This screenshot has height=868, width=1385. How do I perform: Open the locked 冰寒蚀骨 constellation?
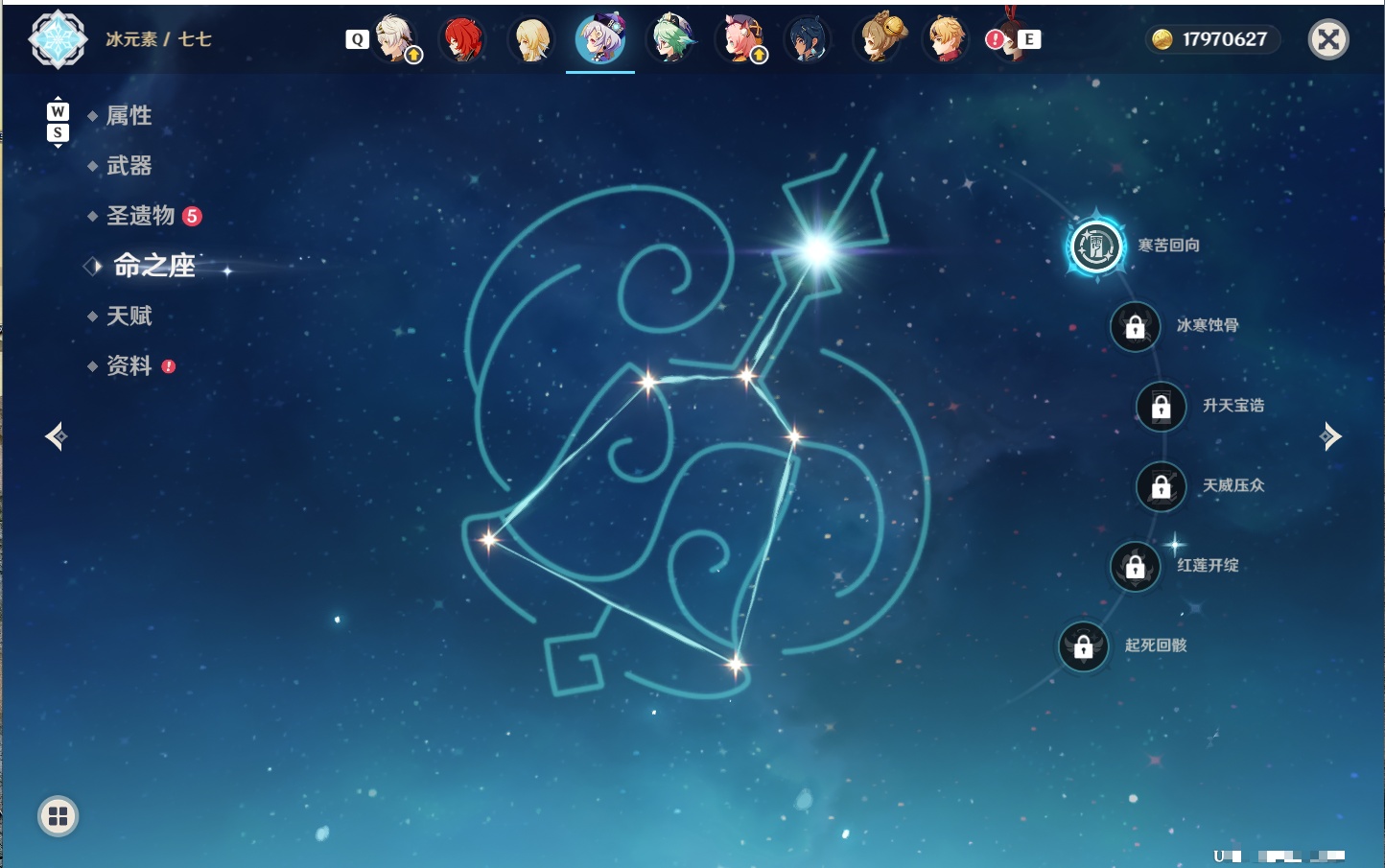pos(1135,327)
